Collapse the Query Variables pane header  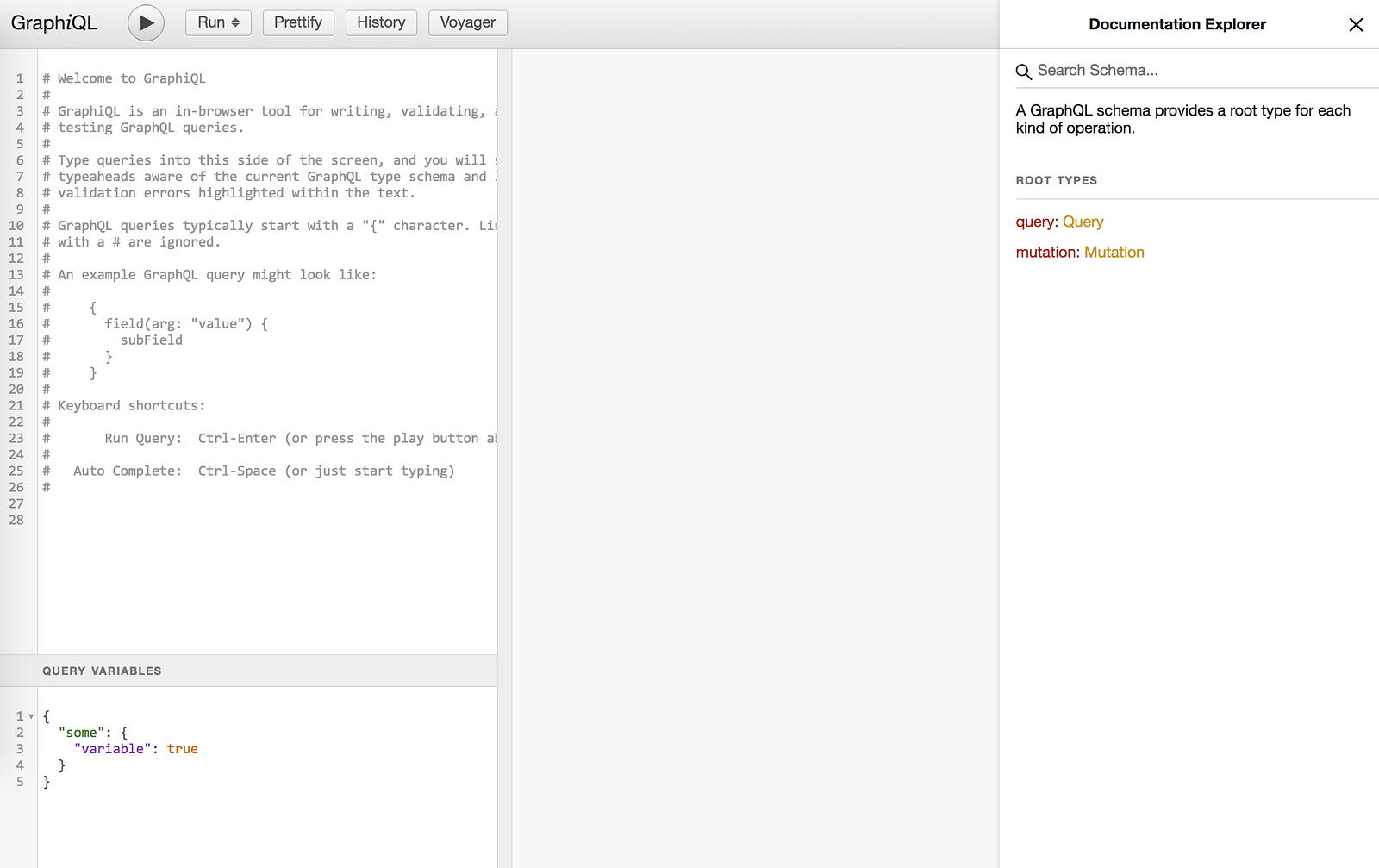[x=248, y=671]
